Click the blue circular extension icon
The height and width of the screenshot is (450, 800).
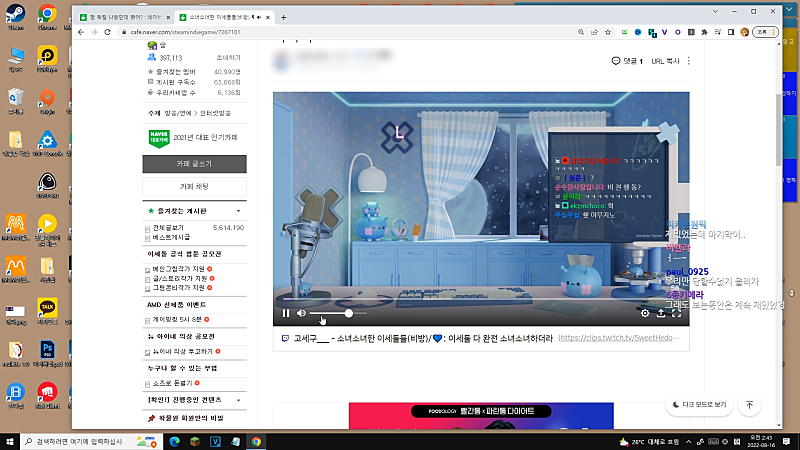638,32
